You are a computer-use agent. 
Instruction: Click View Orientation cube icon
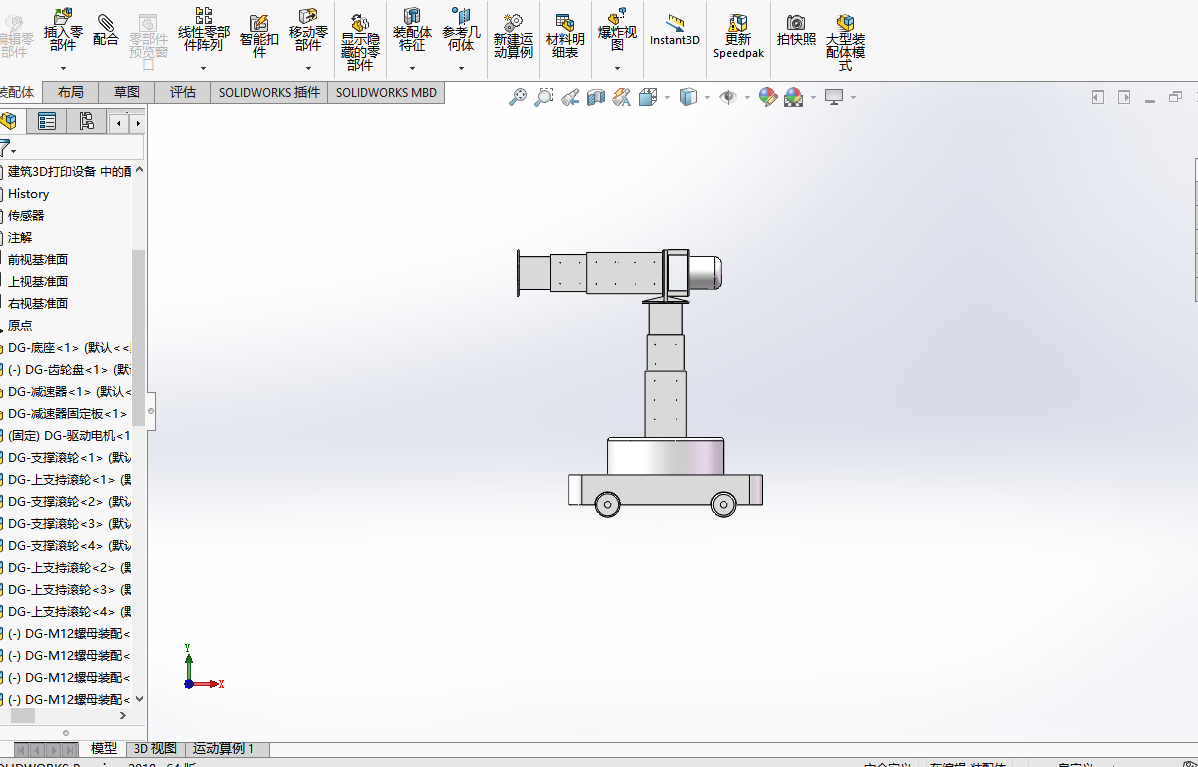click(x=648, y=97)
